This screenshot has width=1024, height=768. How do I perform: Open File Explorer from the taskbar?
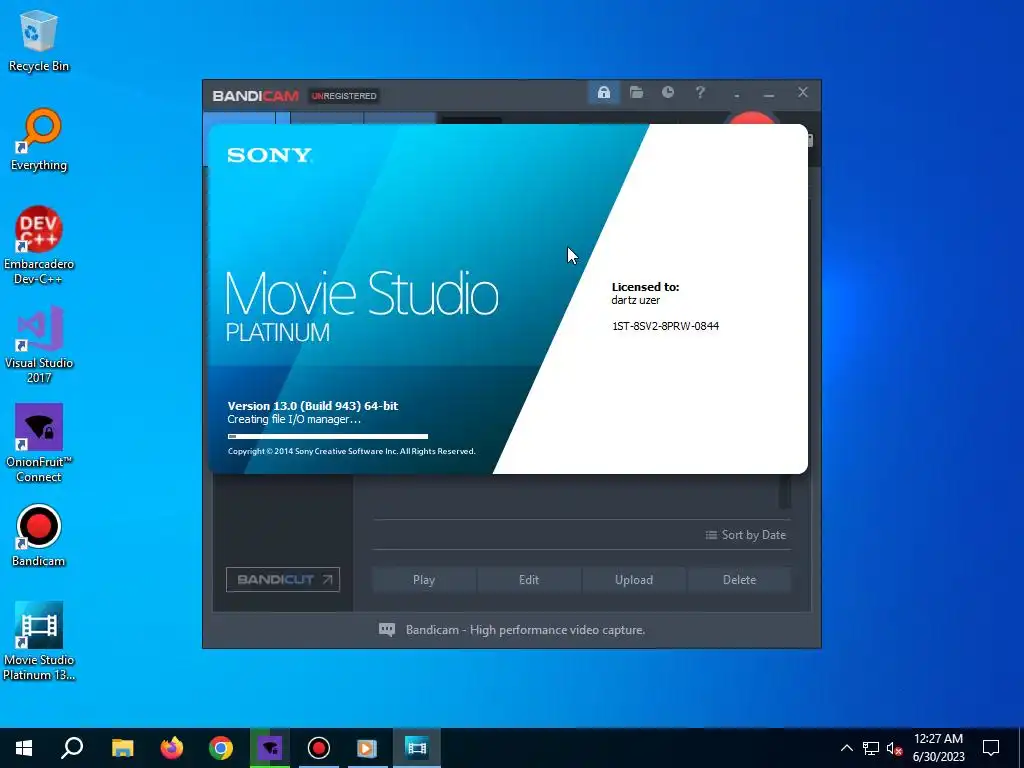(x=122, y=748)
